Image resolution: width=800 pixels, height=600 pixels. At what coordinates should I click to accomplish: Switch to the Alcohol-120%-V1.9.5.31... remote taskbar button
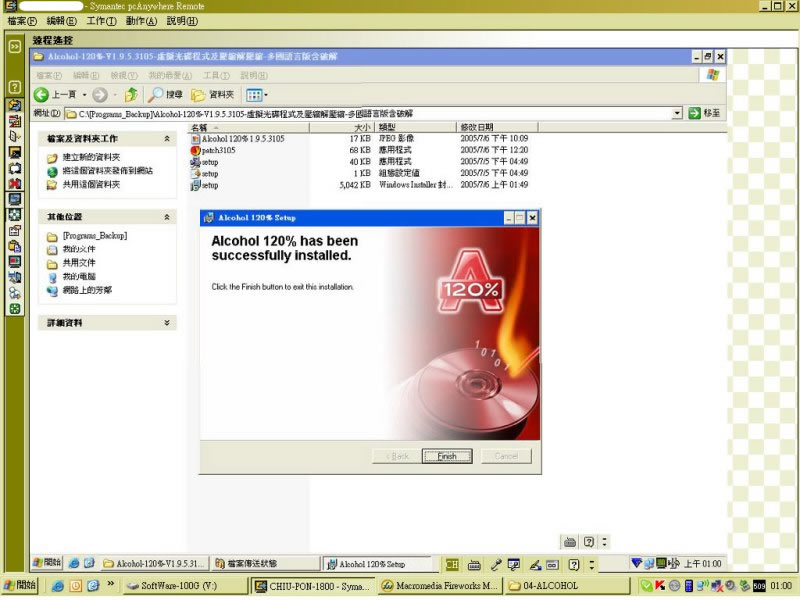(155, 564)
